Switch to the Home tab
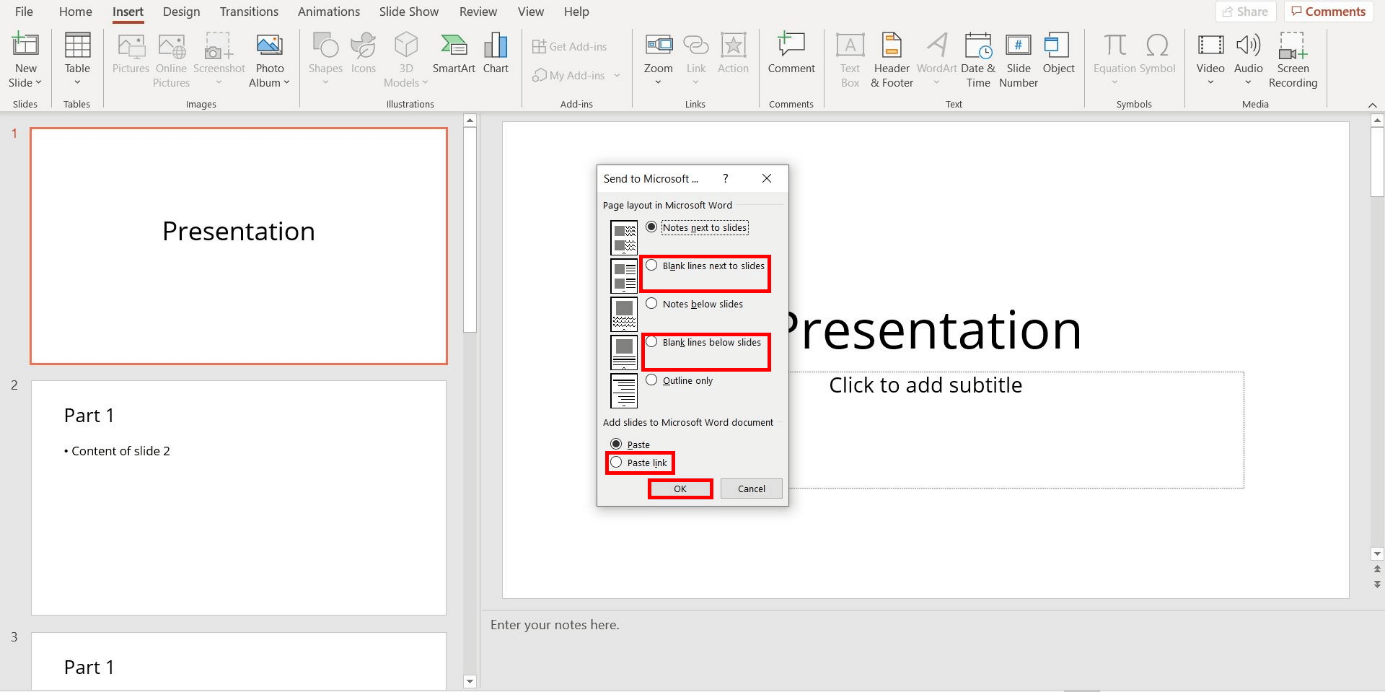Viewport: 1385px width, 692px height. 76,12
